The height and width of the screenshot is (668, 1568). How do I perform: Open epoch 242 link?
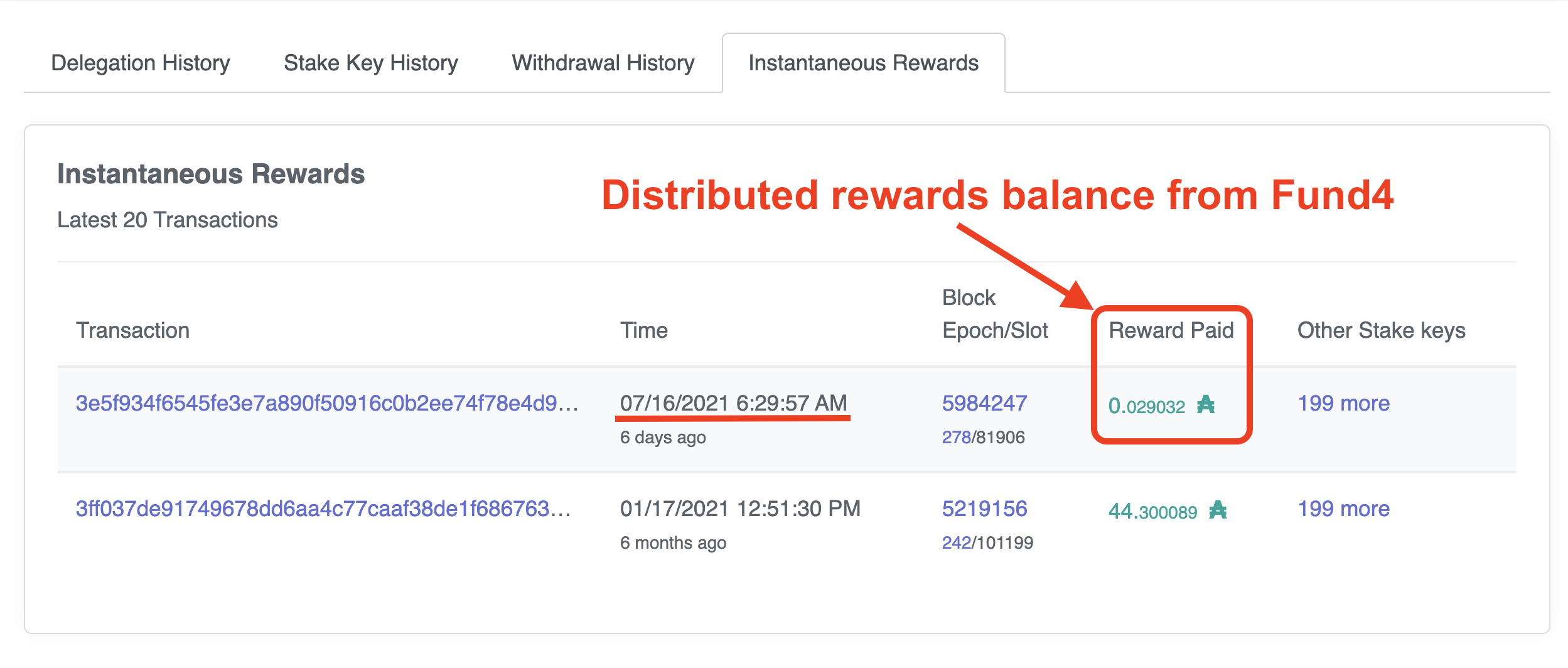(x=956, y=542)
